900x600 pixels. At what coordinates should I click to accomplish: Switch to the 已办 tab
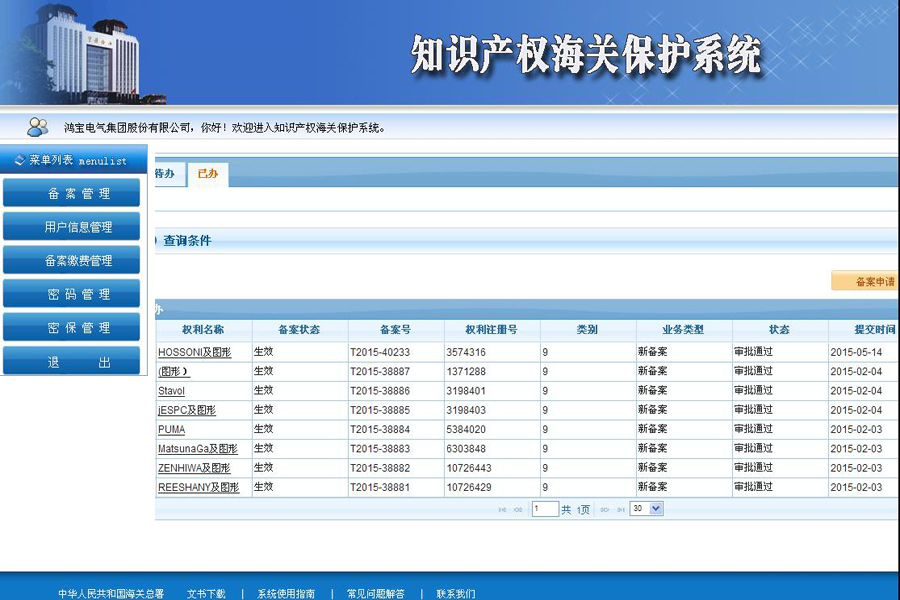click(208, 174)
